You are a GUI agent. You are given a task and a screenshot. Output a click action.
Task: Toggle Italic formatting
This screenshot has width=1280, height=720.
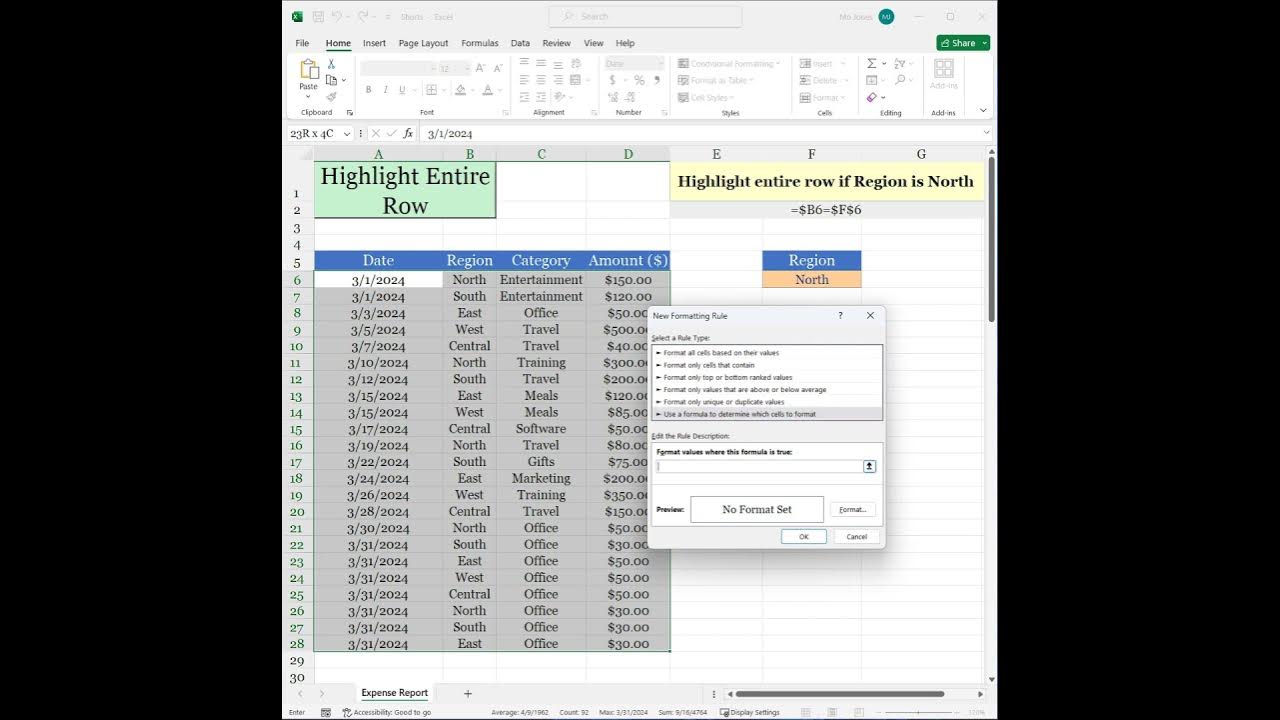point(385,90)
